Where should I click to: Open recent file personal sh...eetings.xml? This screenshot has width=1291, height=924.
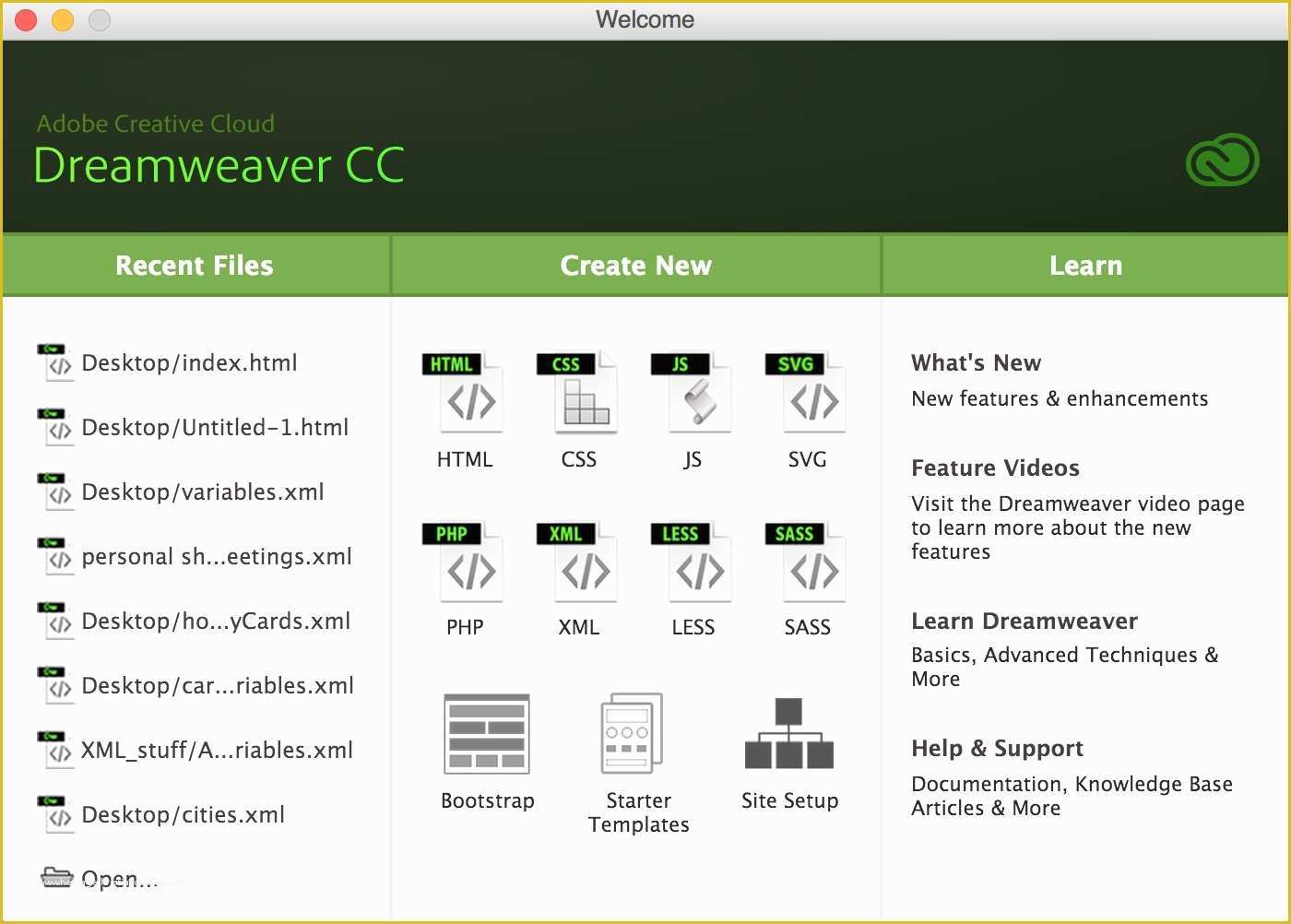tap(217, 557)
